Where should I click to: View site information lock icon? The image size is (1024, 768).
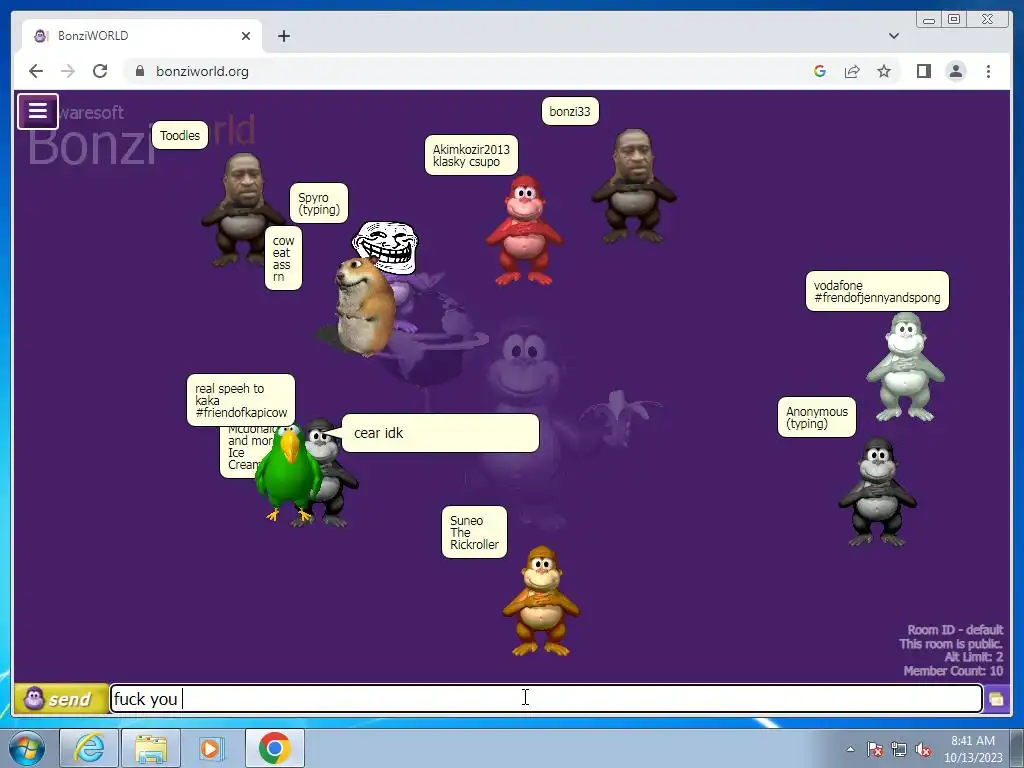point(140,71)
